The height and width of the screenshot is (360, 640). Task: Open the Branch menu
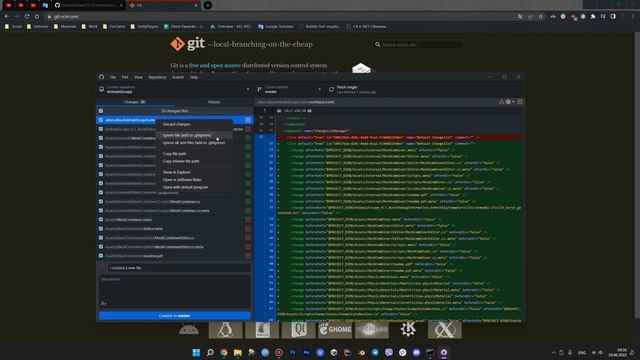coord(178,77)
